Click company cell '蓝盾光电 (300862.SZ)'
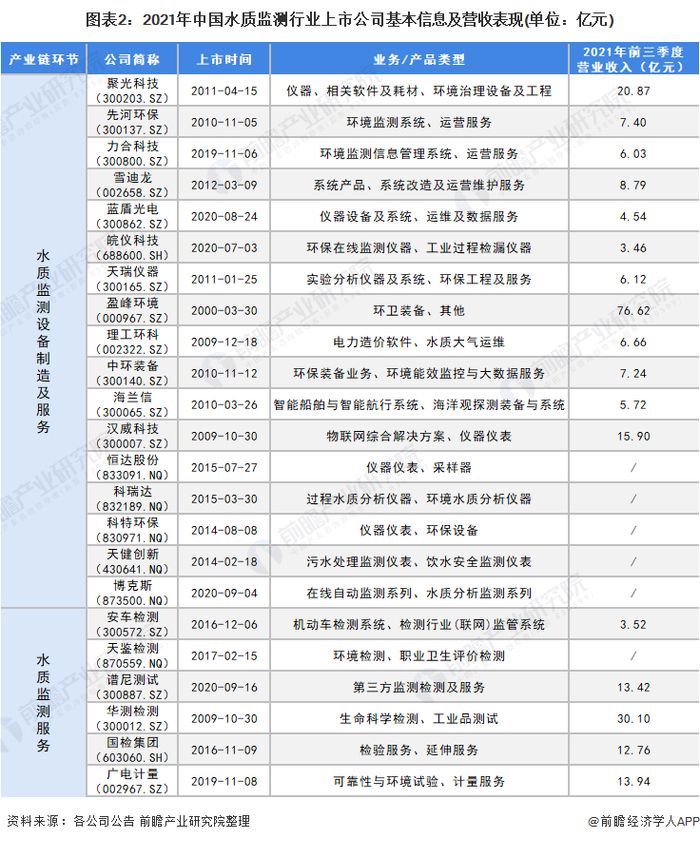 coord(132,216)
